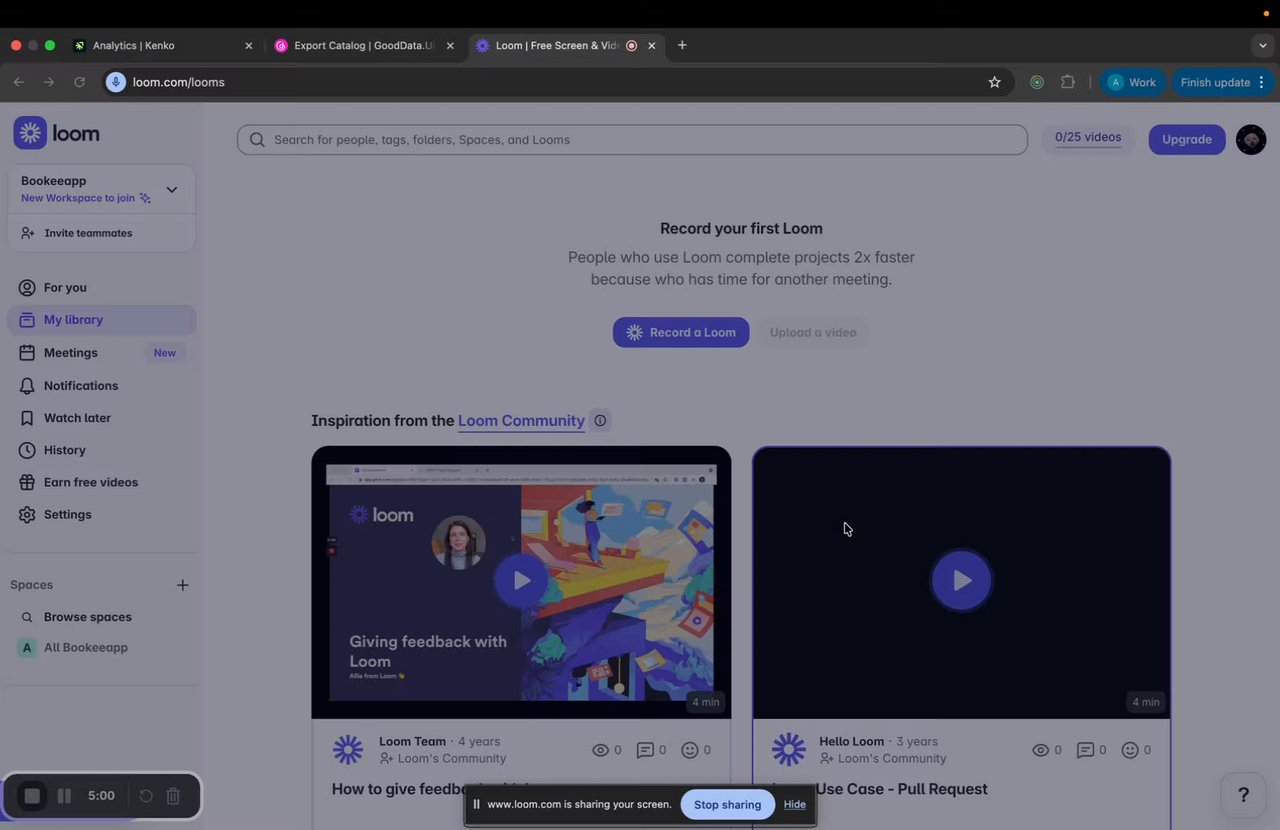Click the 0/25 videos counter
Viewport: 1280px width, 830px height.
click(1088, 138)
